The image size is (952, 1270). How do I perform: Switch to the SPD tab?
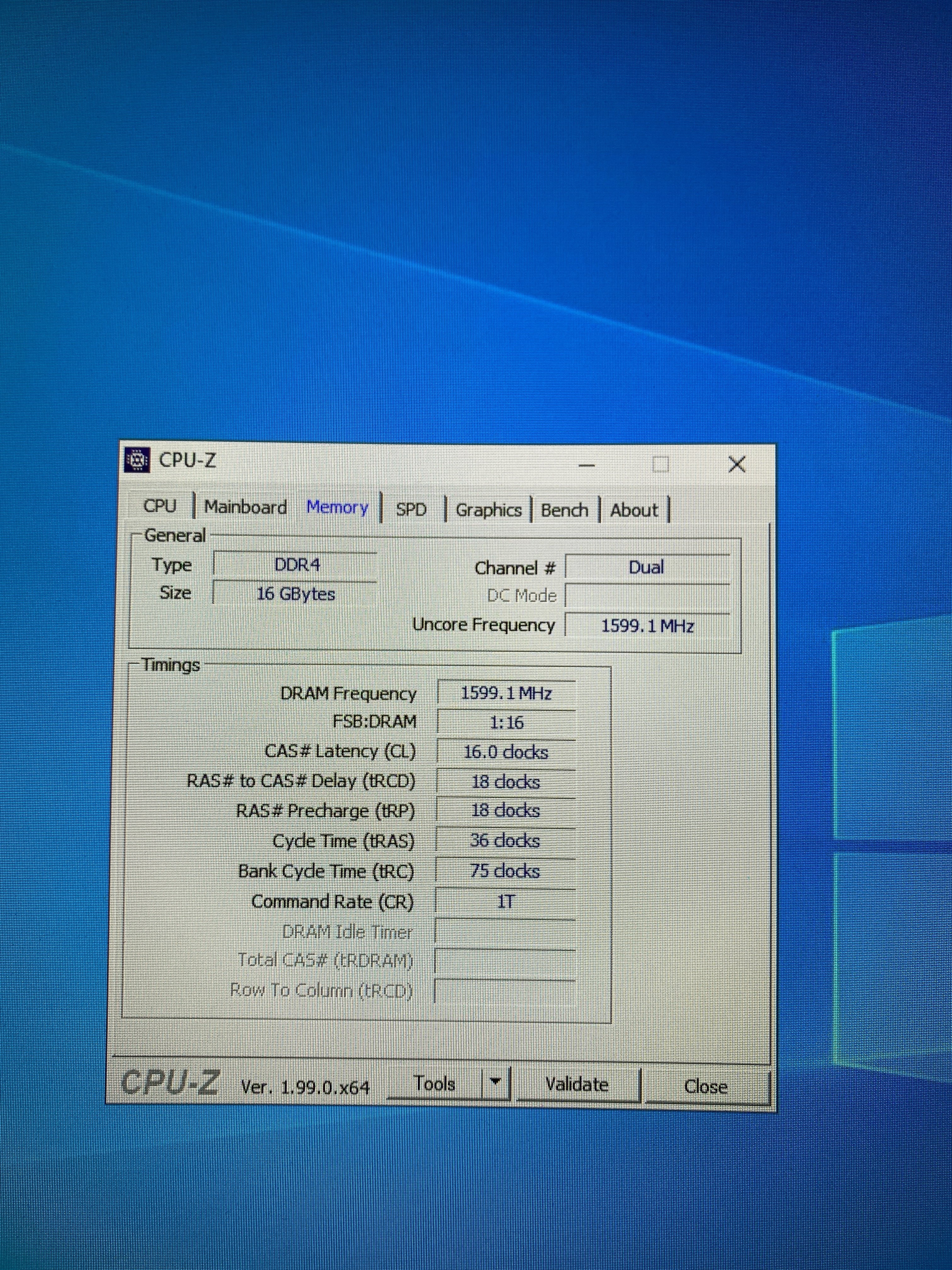pyautogui.click(x=411, y=510)
